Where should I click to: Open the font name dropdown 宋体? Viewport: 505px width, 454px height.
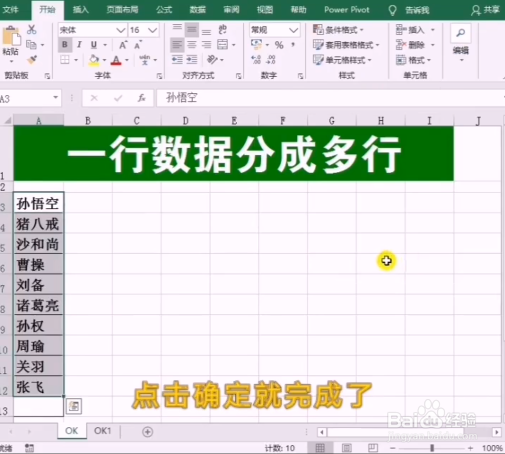click(x=121, y=30)
